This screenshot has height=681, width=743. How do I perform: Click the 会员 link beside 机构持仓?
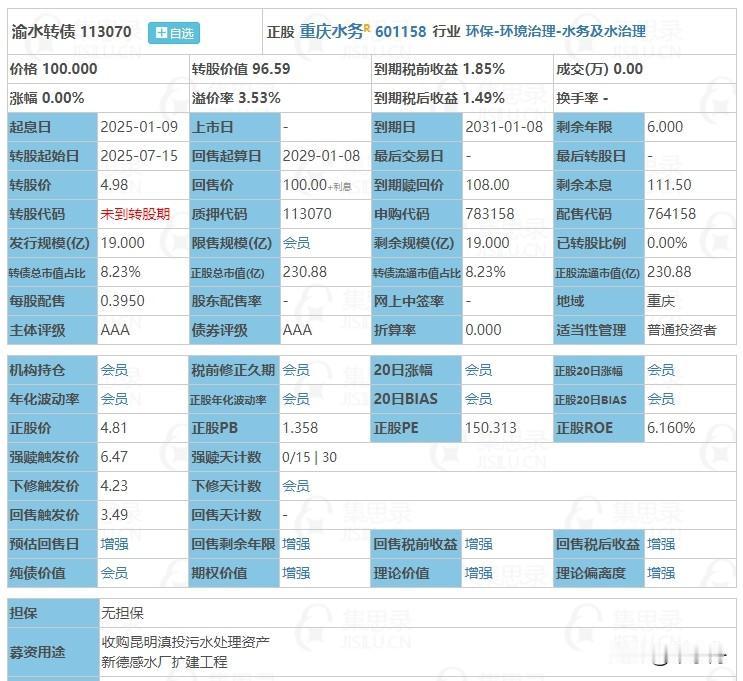point(114,370)
